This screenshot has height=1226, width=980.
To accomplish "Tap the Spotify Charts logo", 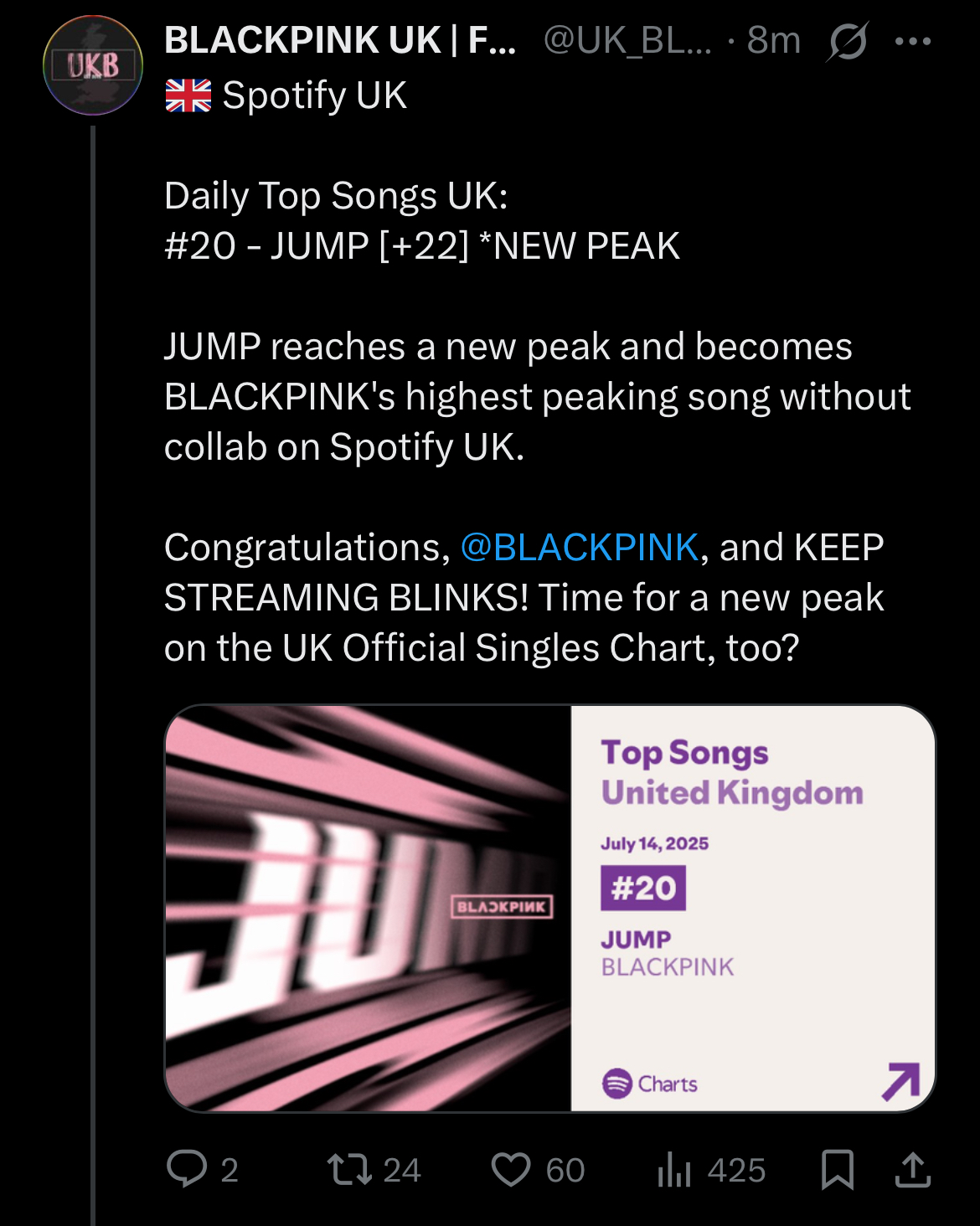I will (x=650, y=1084).
